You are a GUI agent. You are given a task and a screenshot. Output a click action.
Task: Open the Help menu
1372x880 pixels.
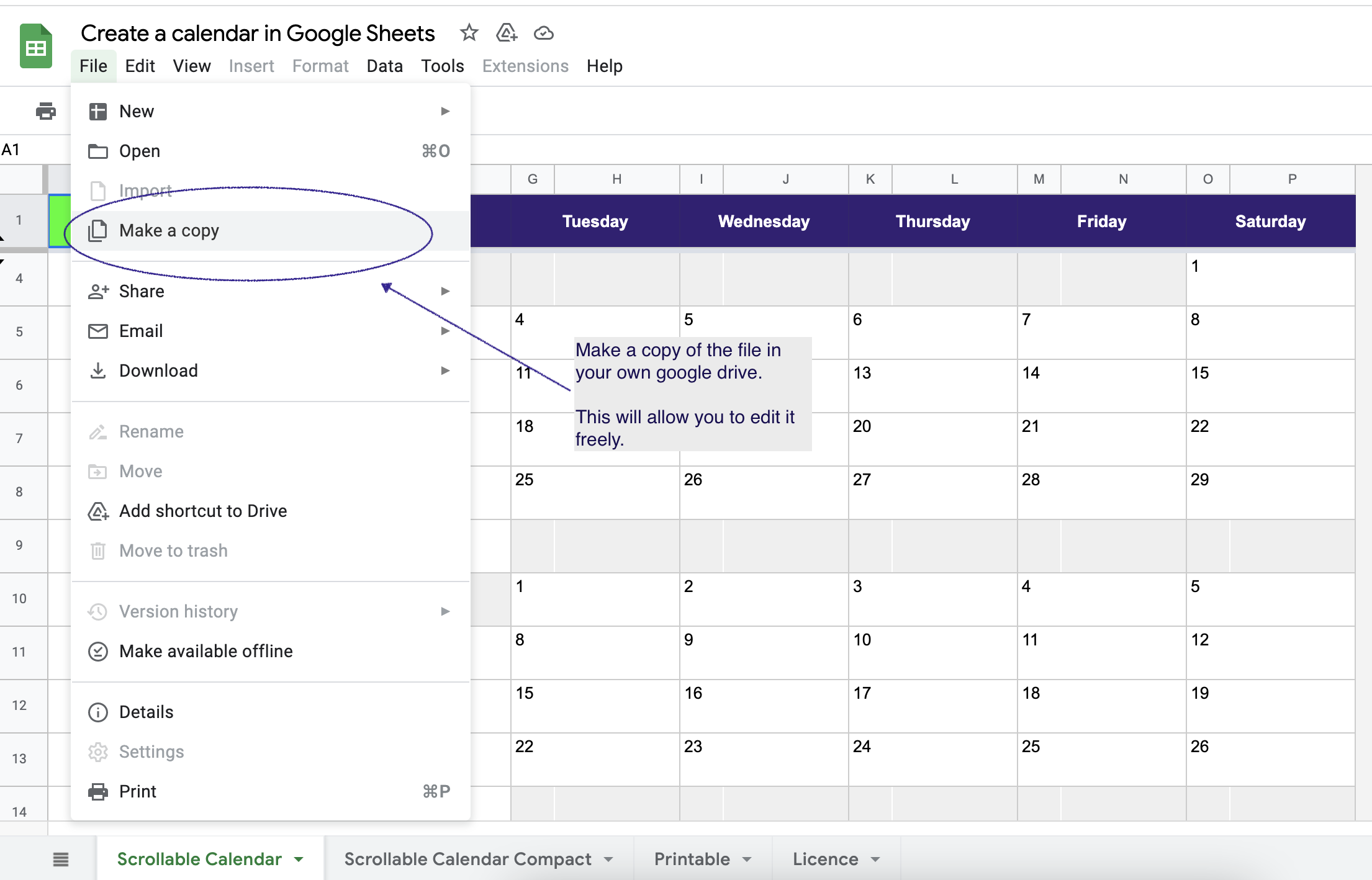tap(605, 66)
